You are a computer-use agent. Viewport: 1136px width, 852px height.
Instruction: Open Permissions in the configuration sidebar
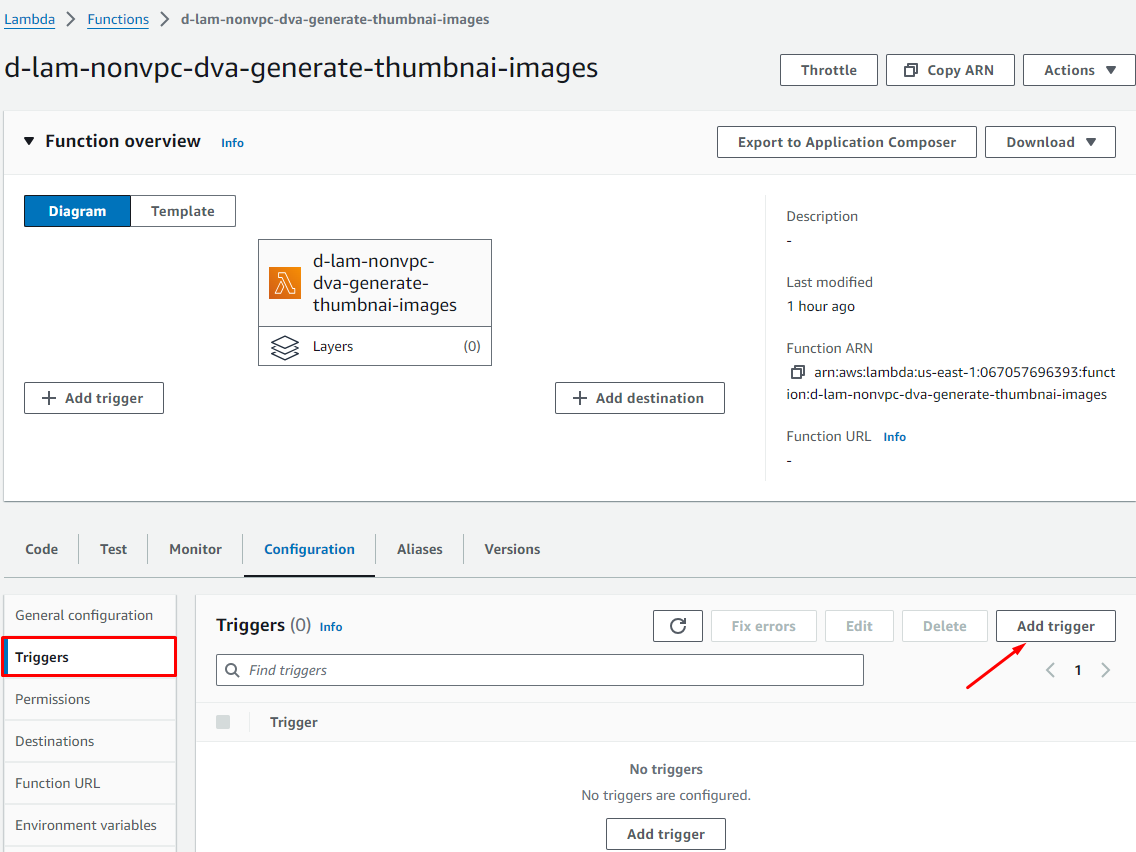click(x=53, y=699)
